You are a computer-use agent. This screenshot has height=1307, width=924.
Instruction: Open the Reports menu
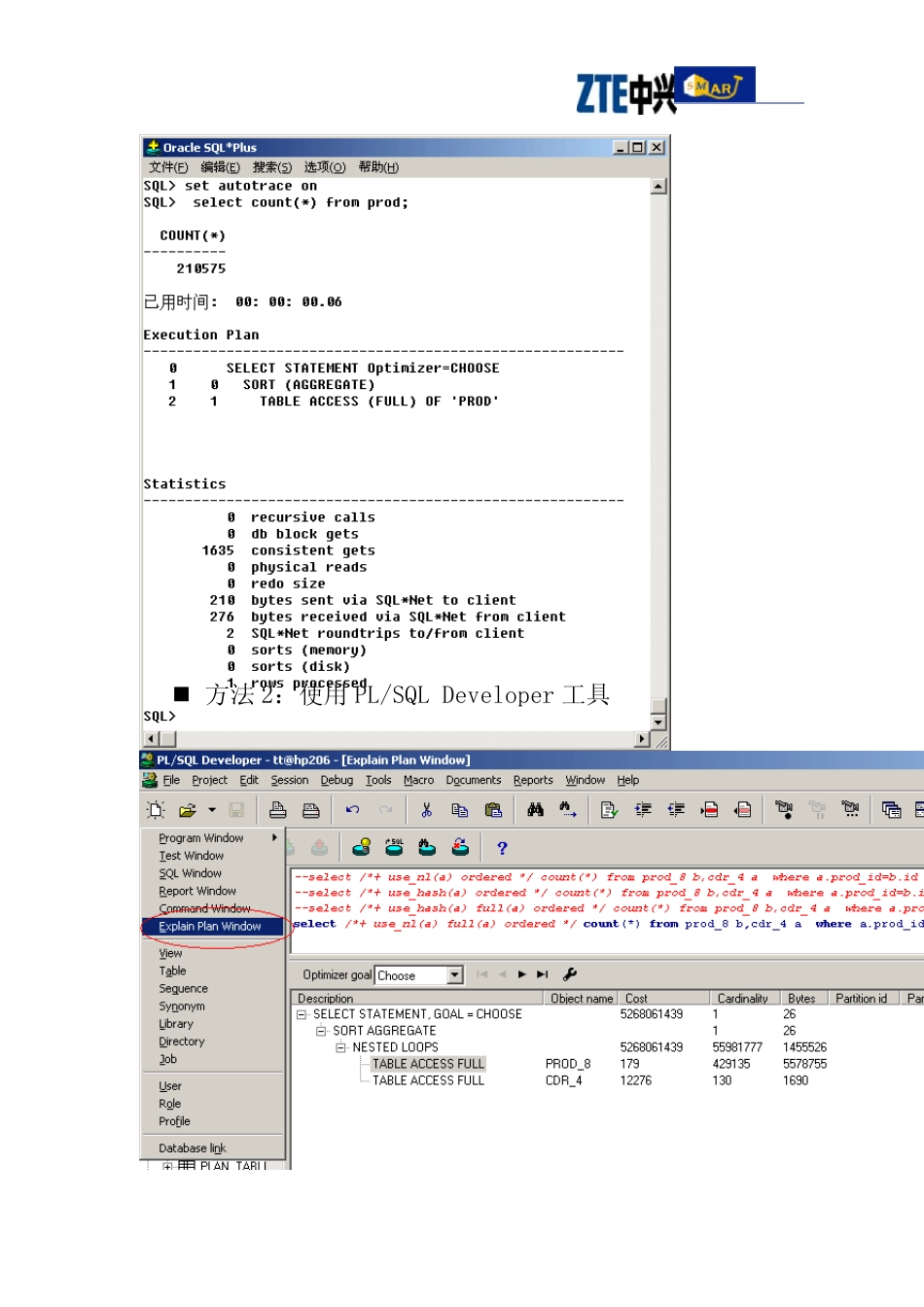533,780
